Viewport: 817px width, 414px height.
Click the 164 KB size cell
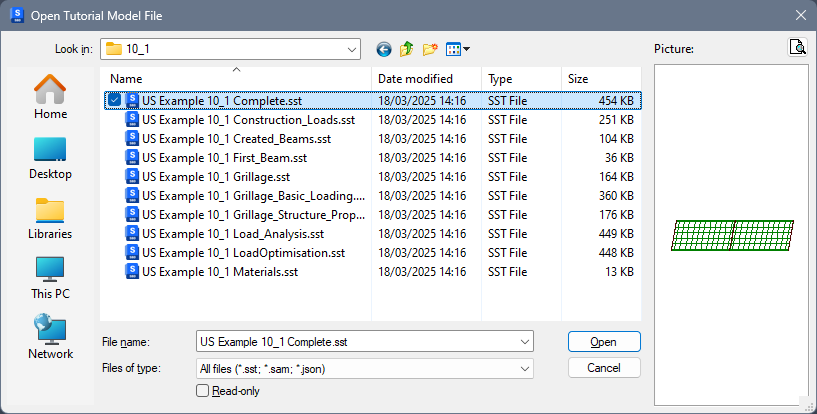[x=616, y=177]
